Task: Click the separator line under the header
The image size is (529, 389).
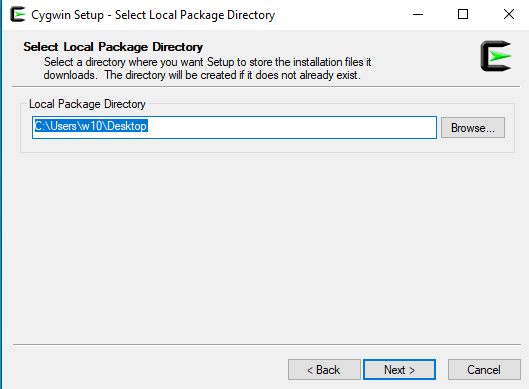Action: [266, 87]
